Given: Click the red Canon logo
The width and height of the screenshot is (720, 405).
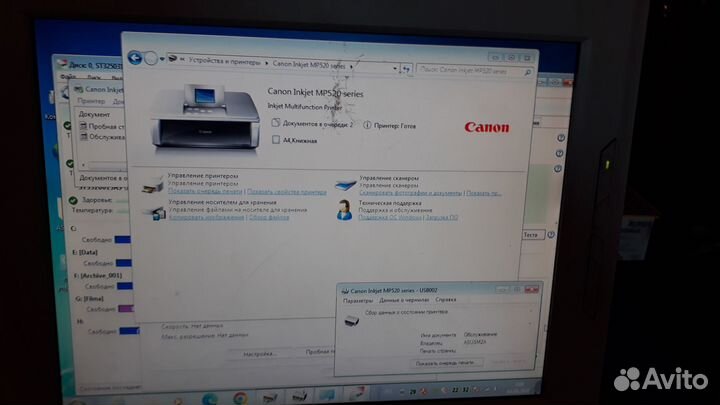Looking at the screenshot, I should tap(487, 127).
